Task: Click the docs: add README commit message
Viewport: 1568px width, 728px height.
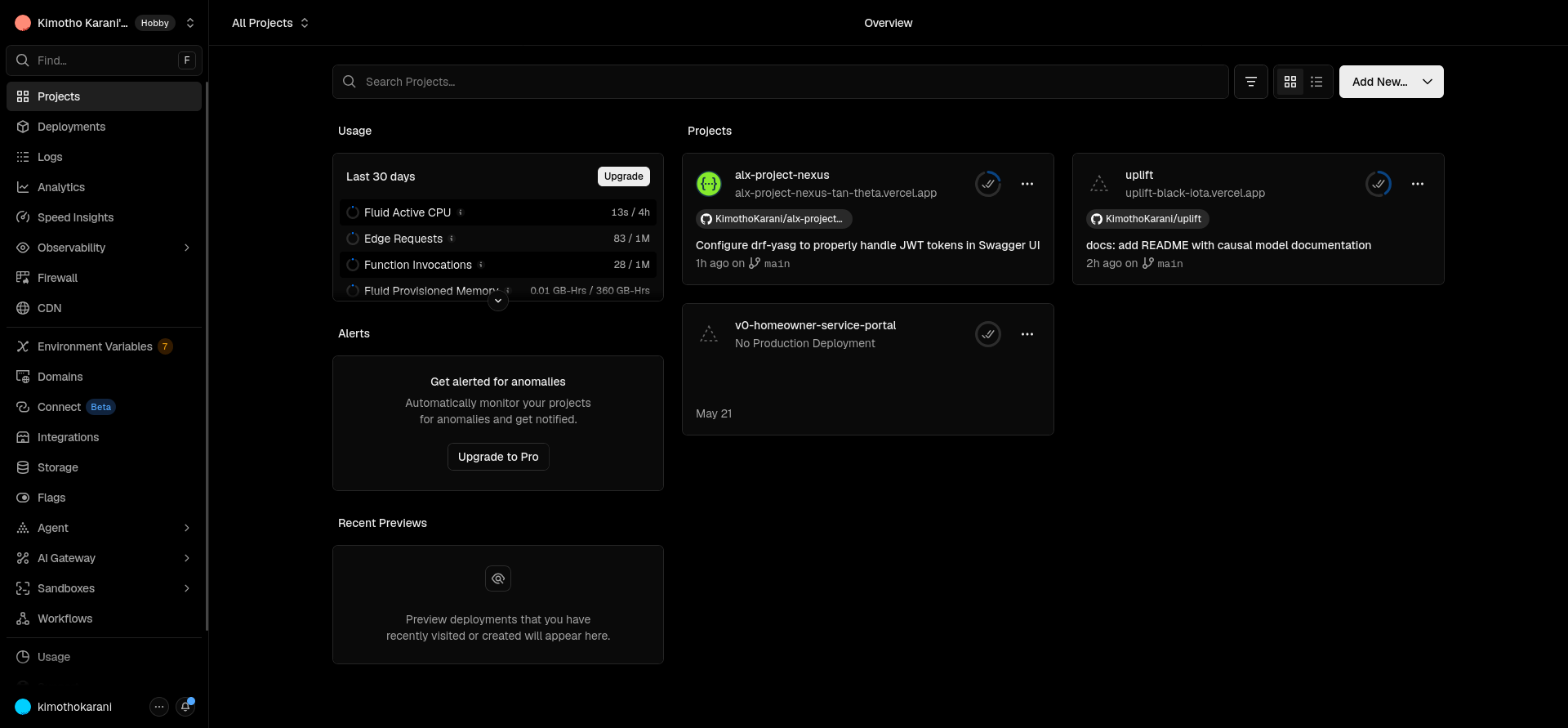Action: pos(1228,245)
